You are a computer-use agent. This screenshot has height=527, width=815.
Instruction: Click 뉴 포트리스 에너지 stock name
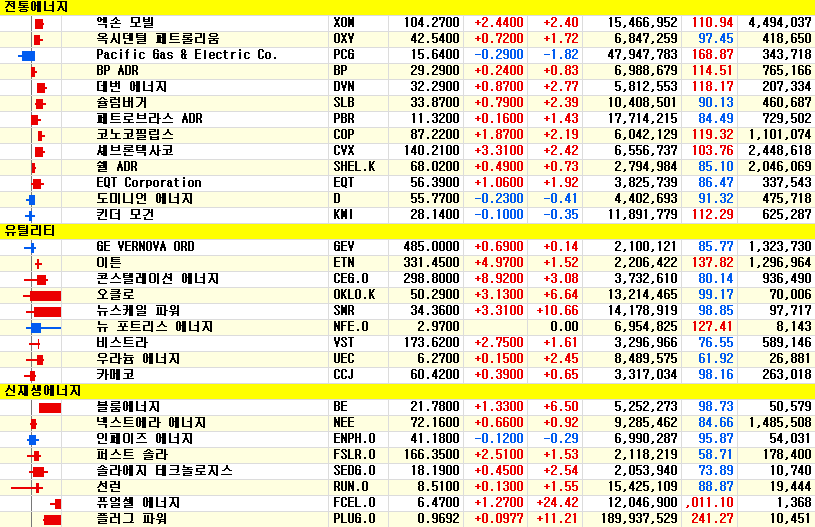(x=154, y=327)
